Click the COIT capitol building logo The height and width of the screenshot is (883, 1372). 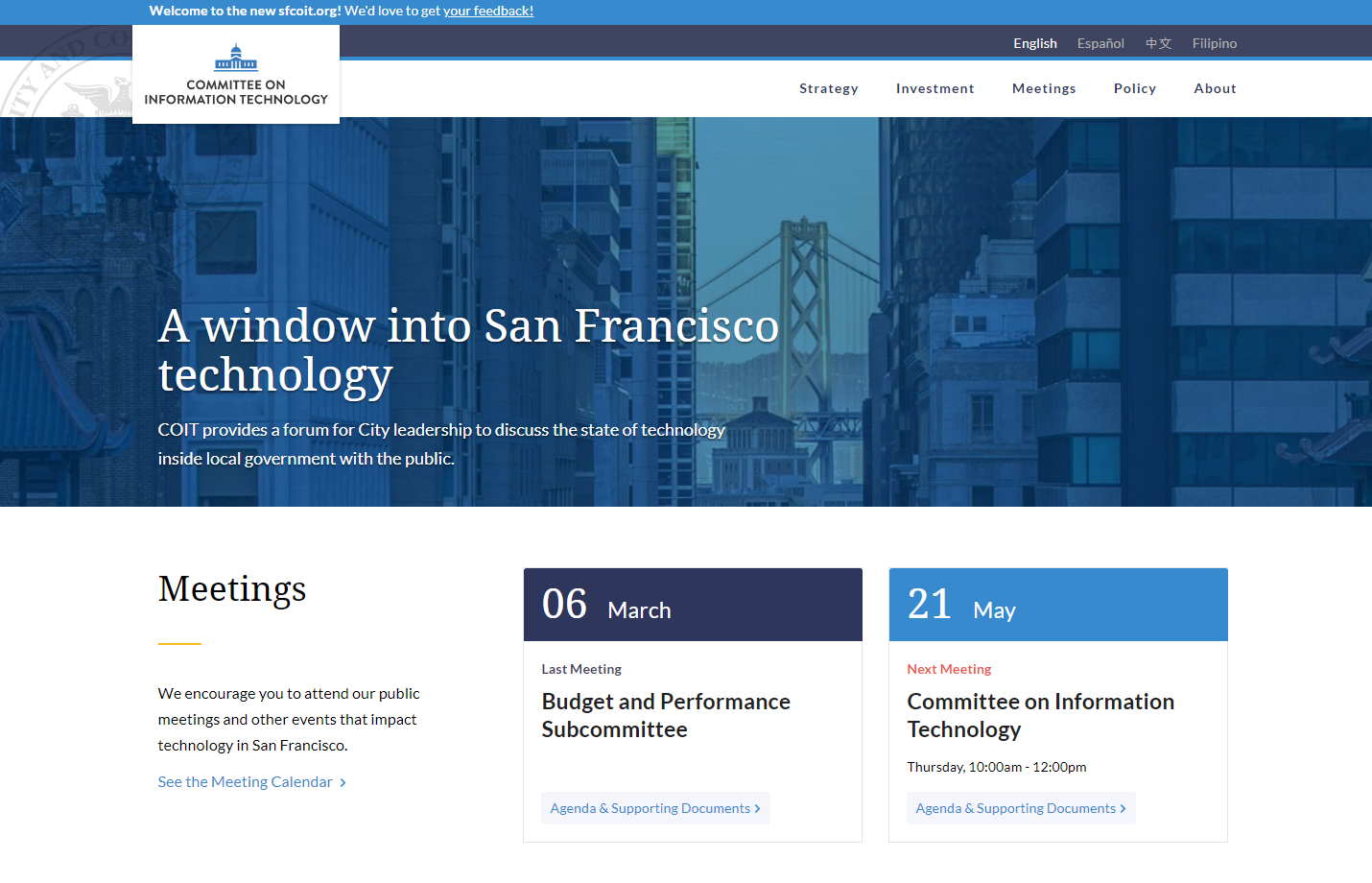pyautogui.click(x=236, y=60)
